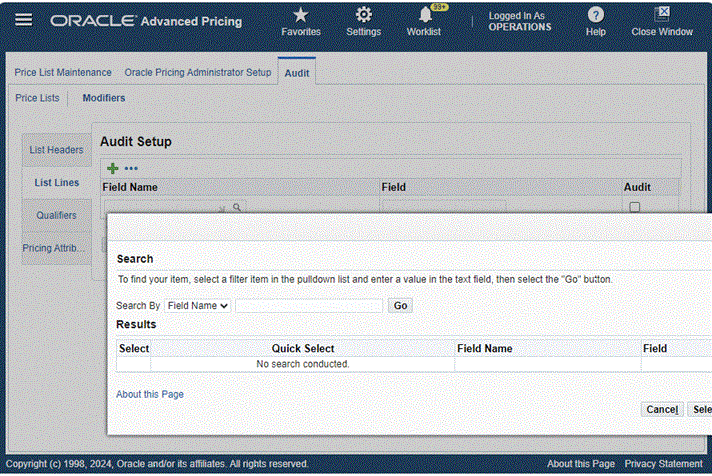The image size is (712, 476).
Task: Select Qualifiers side tab
Action: click(57, 215)
